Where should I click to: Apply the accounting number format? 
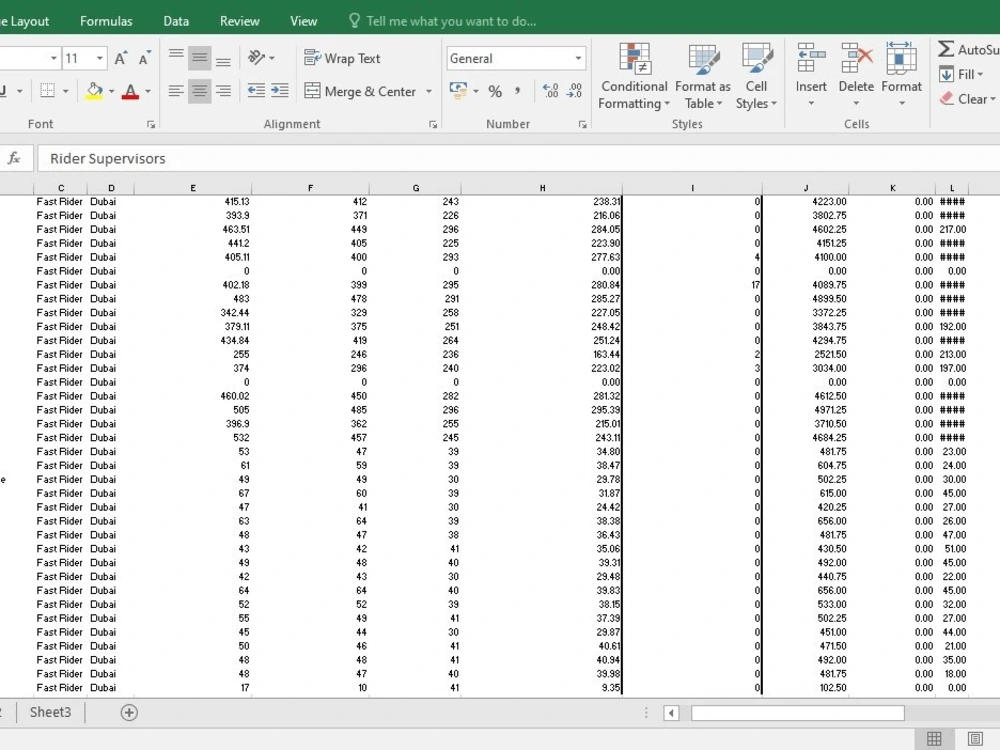458,90
